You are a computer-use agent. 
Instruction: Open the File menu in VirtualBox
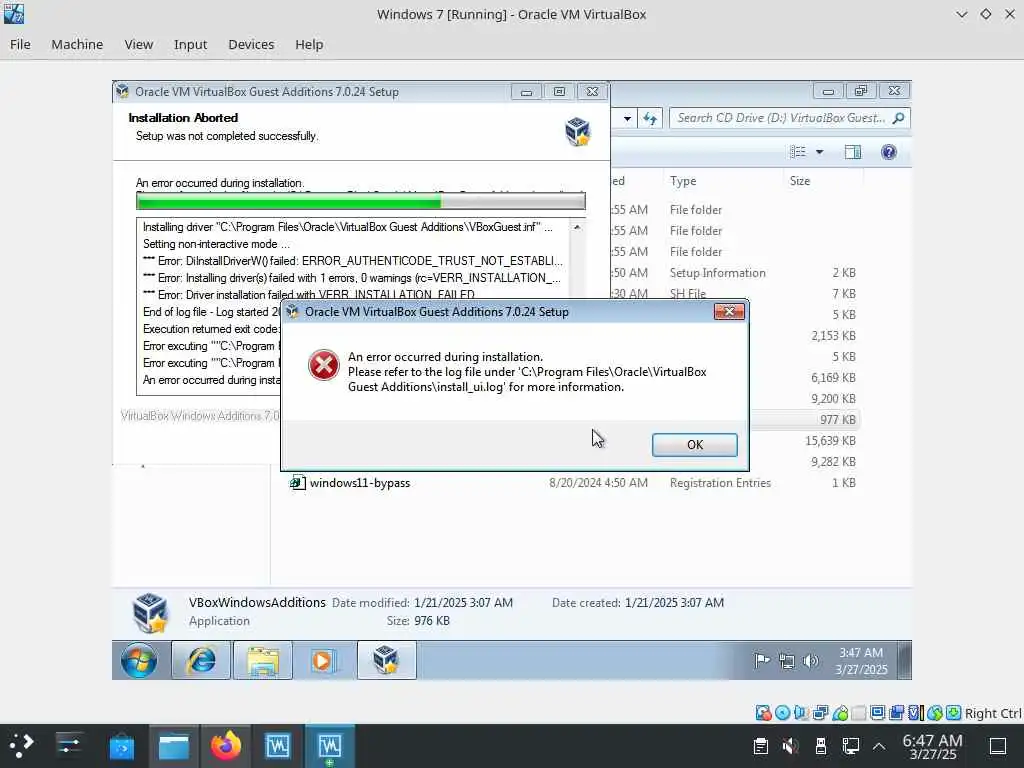[x=20, y=44]
